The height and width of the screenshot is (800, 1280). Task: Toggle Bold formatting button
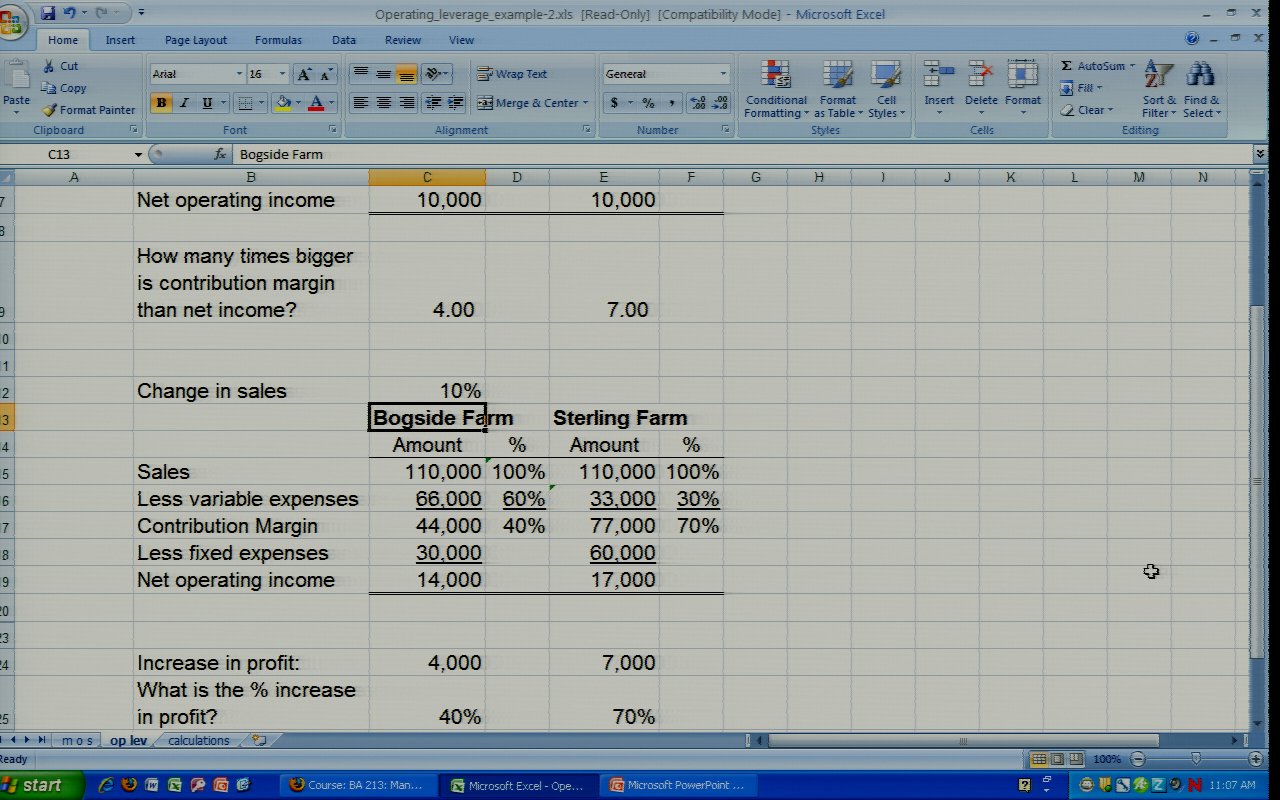click(160, 103)
